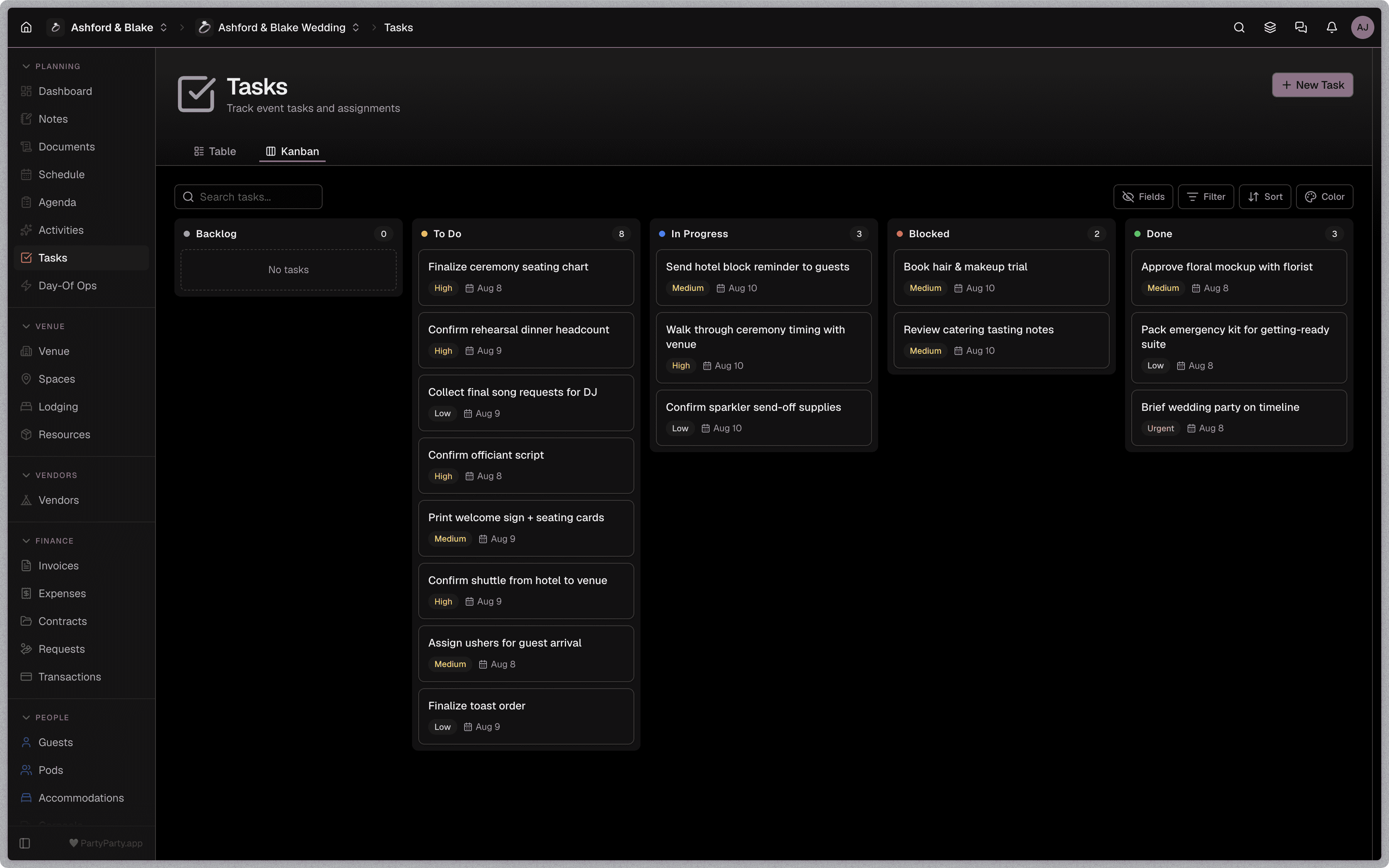Image resolution: width=1389 pixels, height=868 pixels.
Task: Open the Color settings button
Action: (x=1324, y=197)
